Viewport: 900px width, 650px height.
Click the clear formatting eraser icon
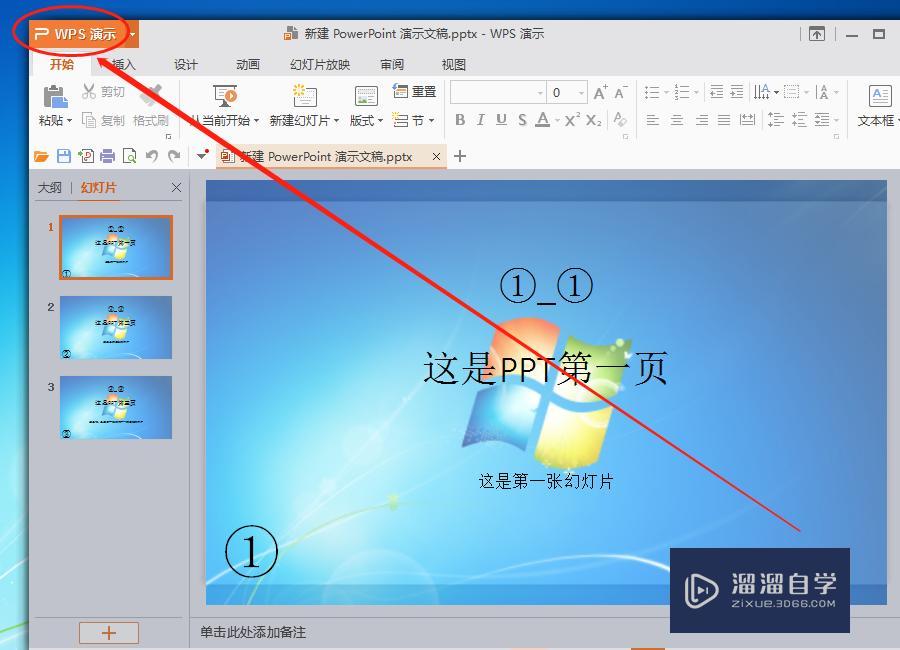pos(619,119)
